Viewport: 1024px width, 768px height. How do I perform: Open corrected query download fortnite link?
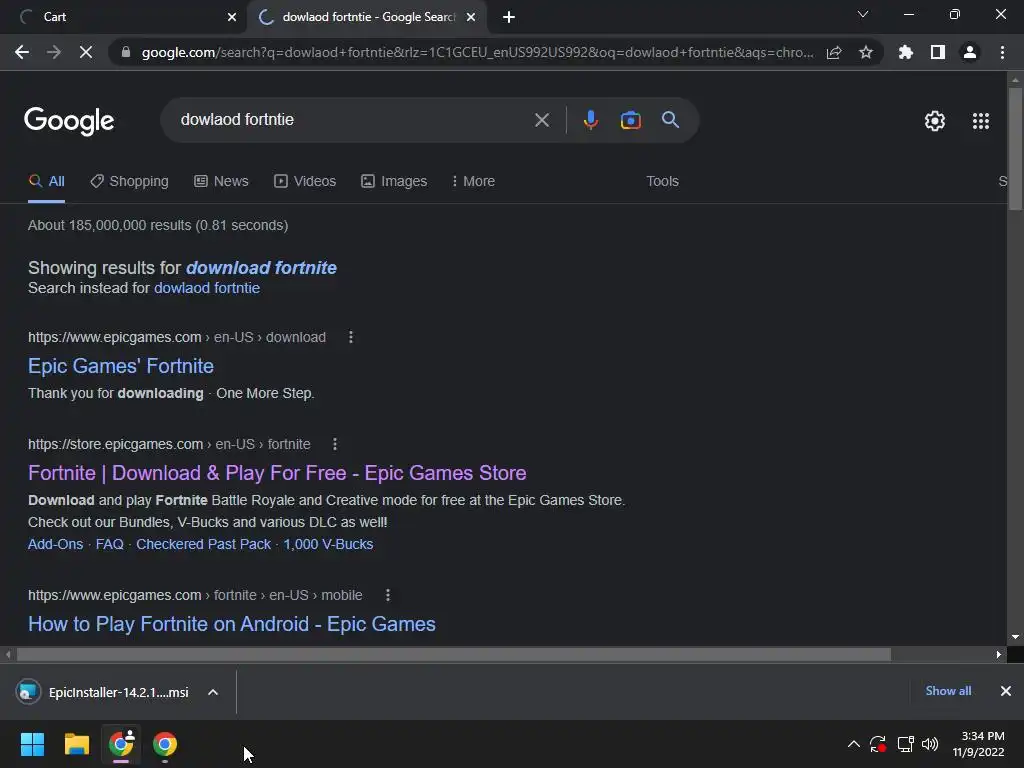(261, 268)
